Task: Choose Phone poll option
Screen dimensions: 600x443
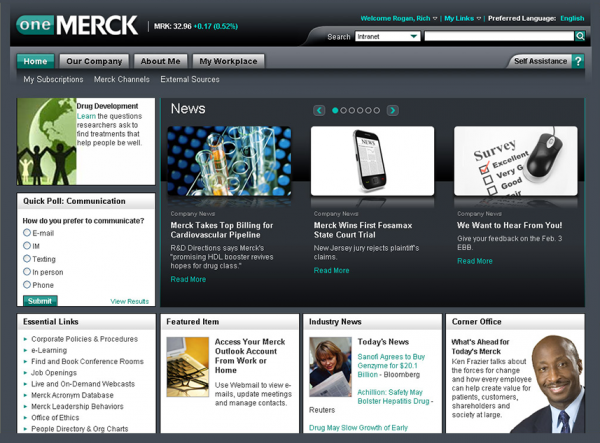Action: [x=27, y=285]
